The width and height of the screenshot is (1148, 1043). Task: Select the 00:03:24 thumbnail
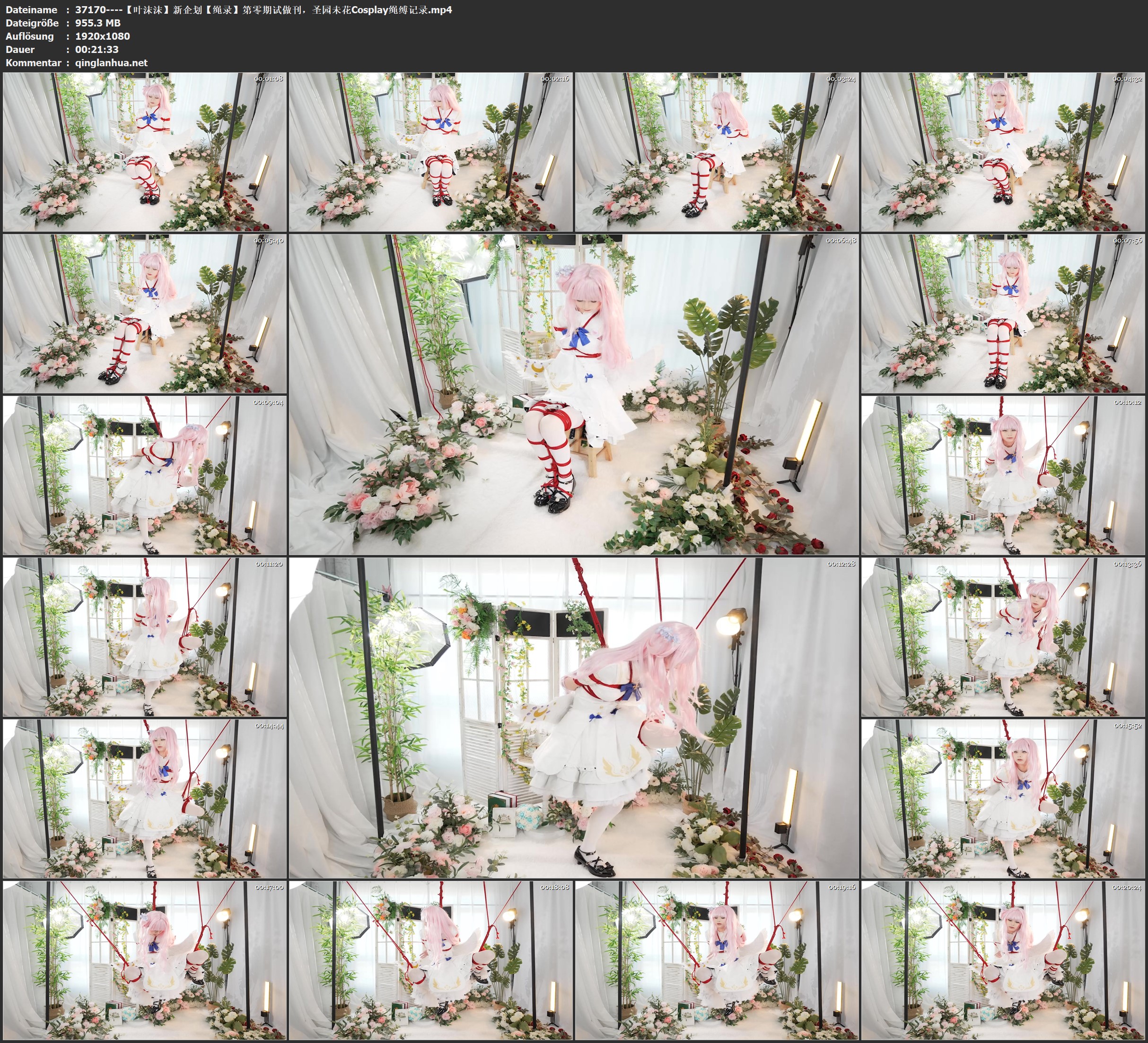point(717,151)
